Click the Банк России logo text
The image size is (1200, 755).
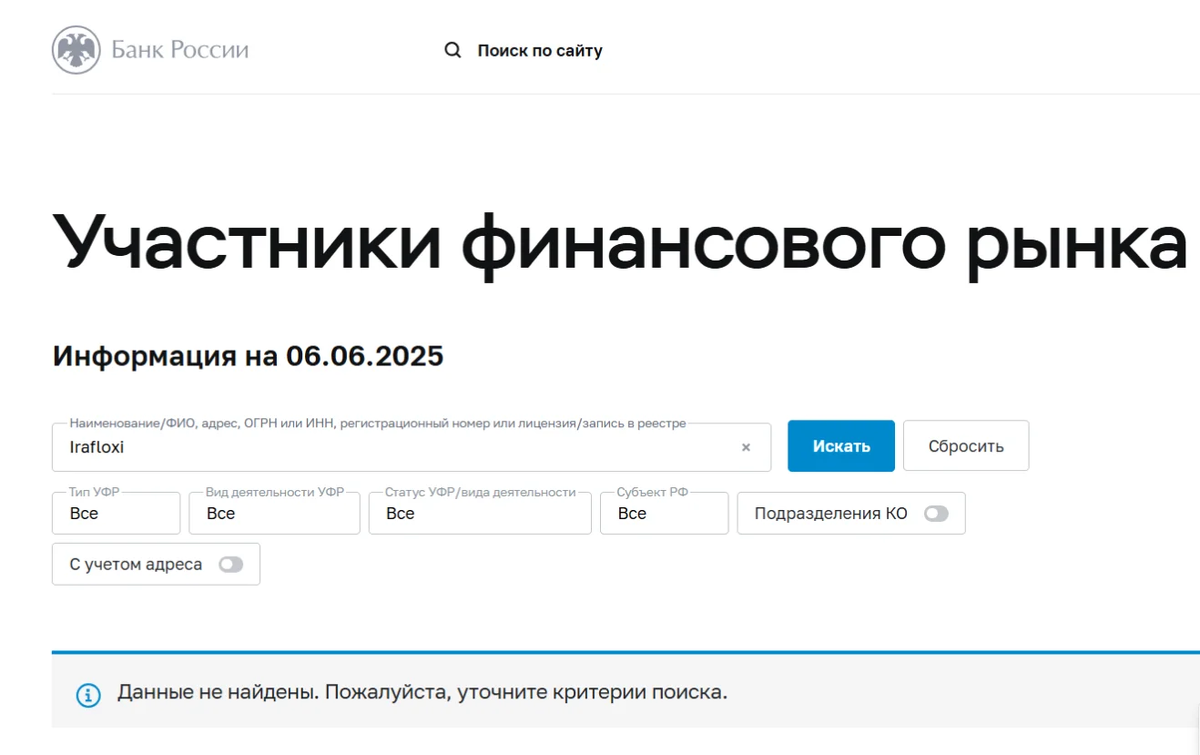[181, 50]
